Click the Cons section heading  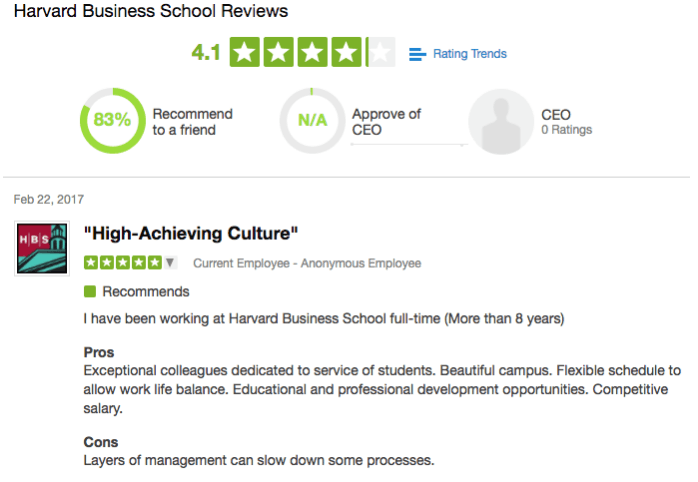(x=100, y=442)
